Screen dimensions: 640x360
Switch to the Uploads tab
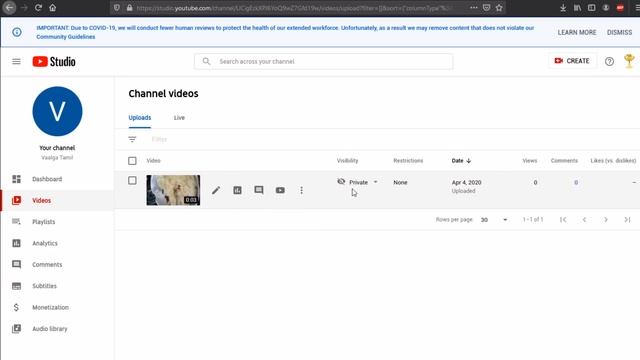pyautogui.click(x=140, y=118)
